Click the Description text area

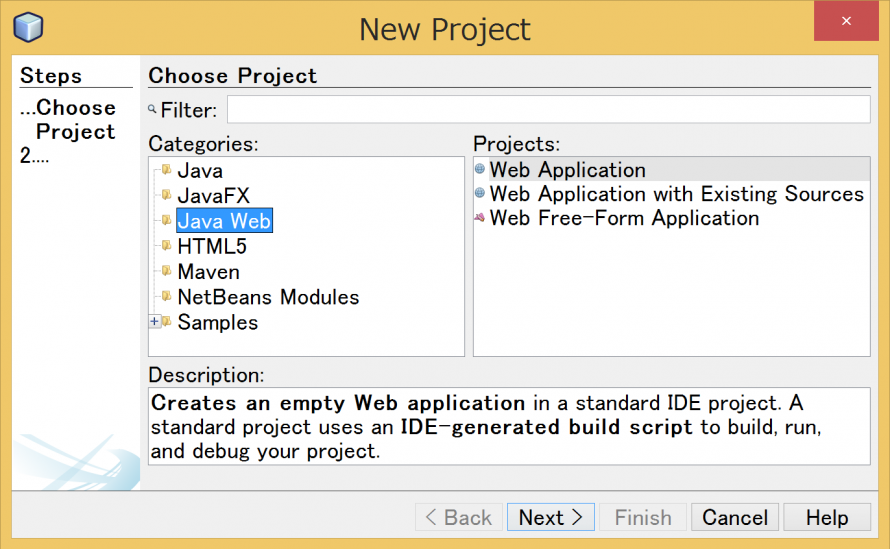click(x=509, y=427)
